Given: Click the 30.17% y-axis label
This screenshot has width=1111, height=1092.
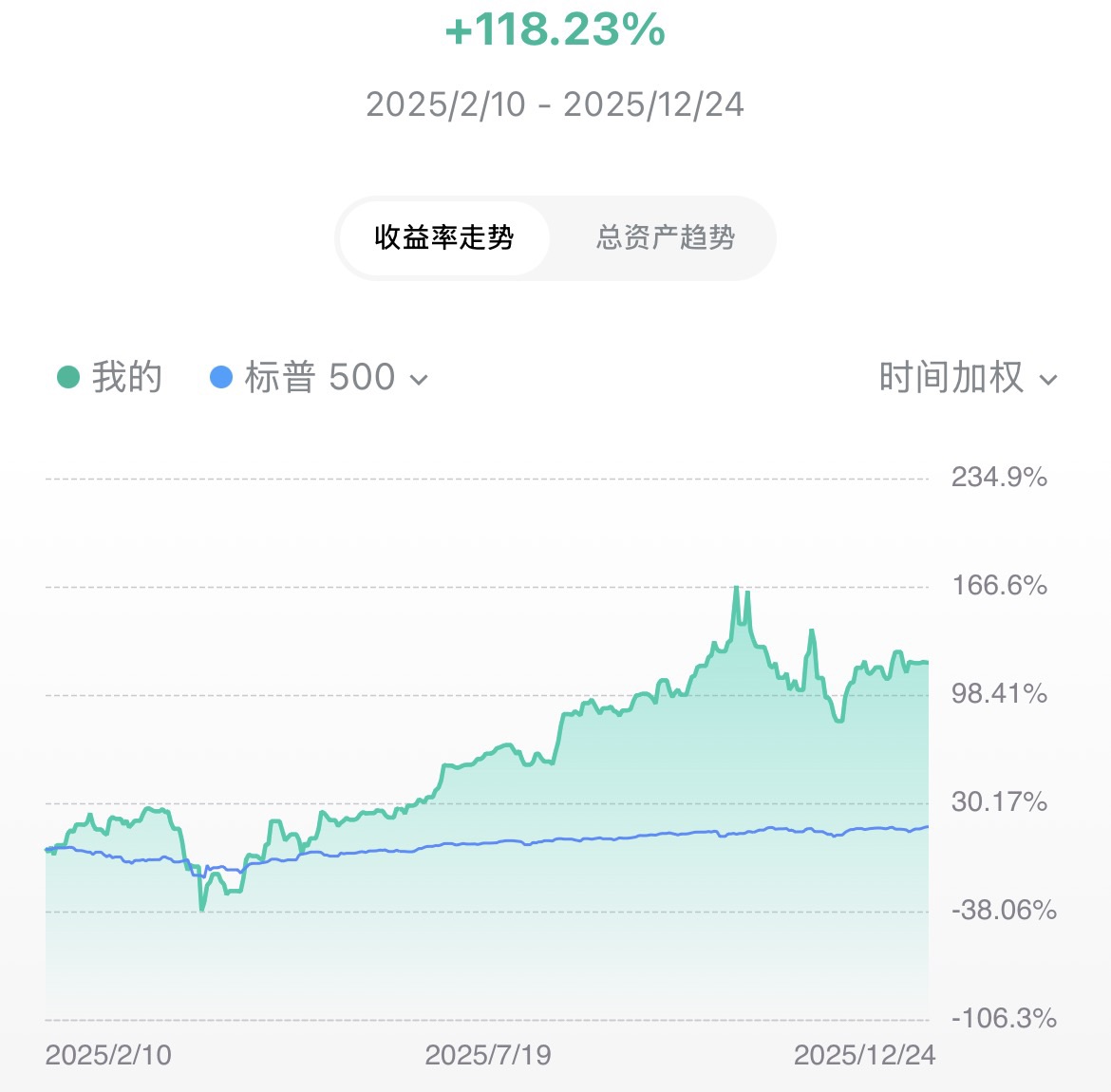Looking at the screenshot, I should coord(999,802).
